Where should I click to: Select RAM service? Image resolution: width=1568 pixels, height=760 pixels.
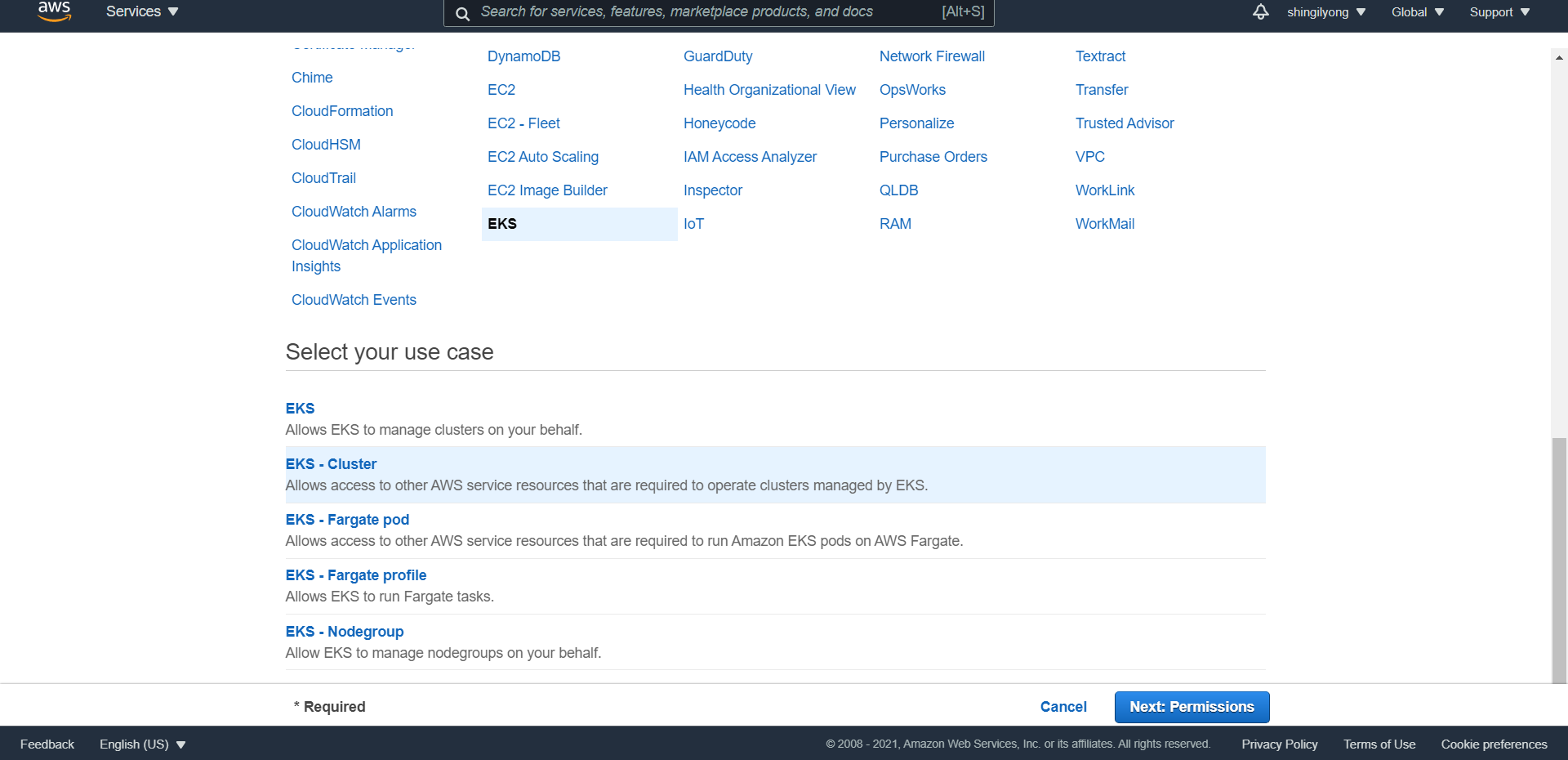[895, 224]
